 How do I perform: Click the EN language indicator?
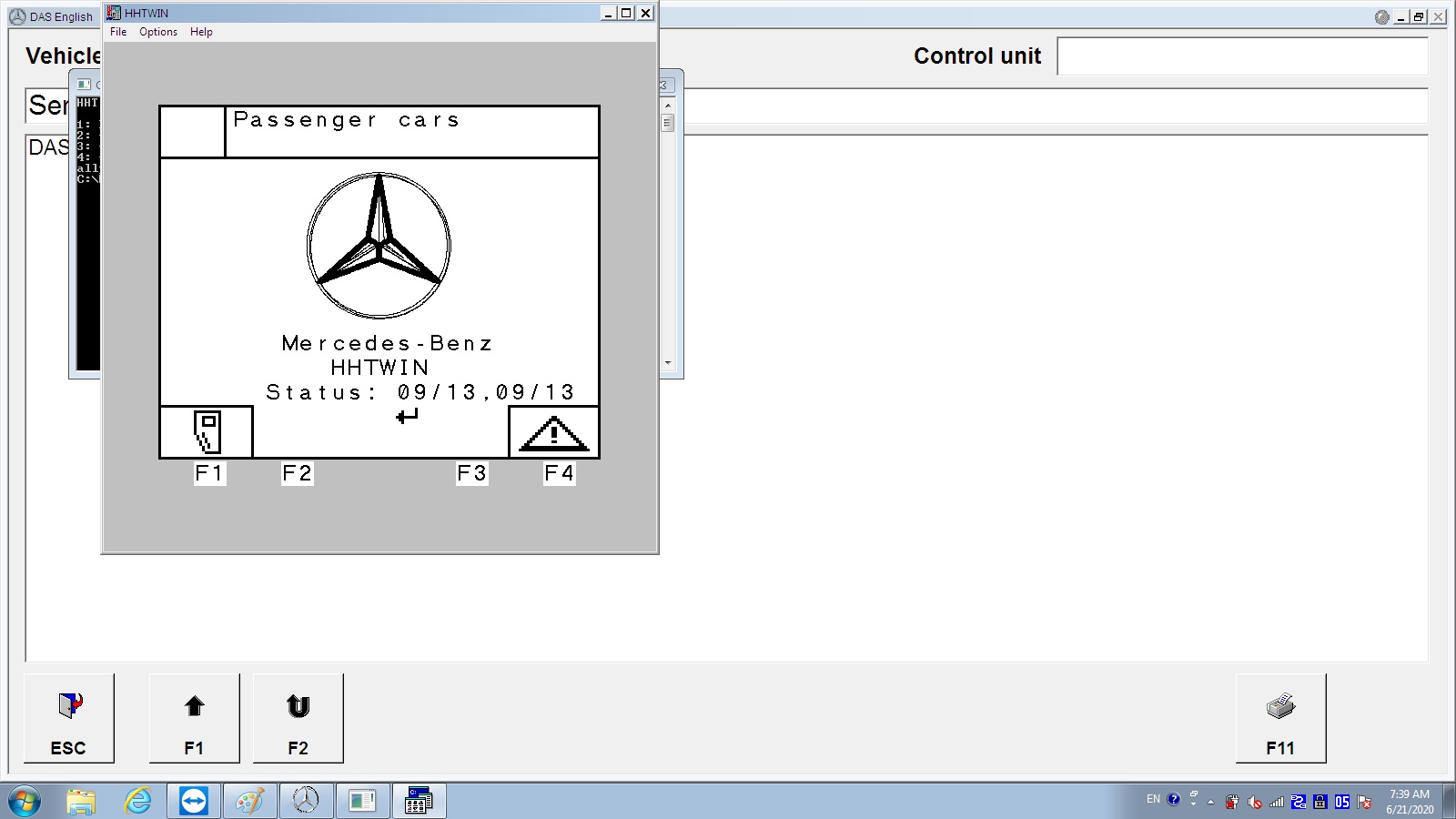(1153, 799)
